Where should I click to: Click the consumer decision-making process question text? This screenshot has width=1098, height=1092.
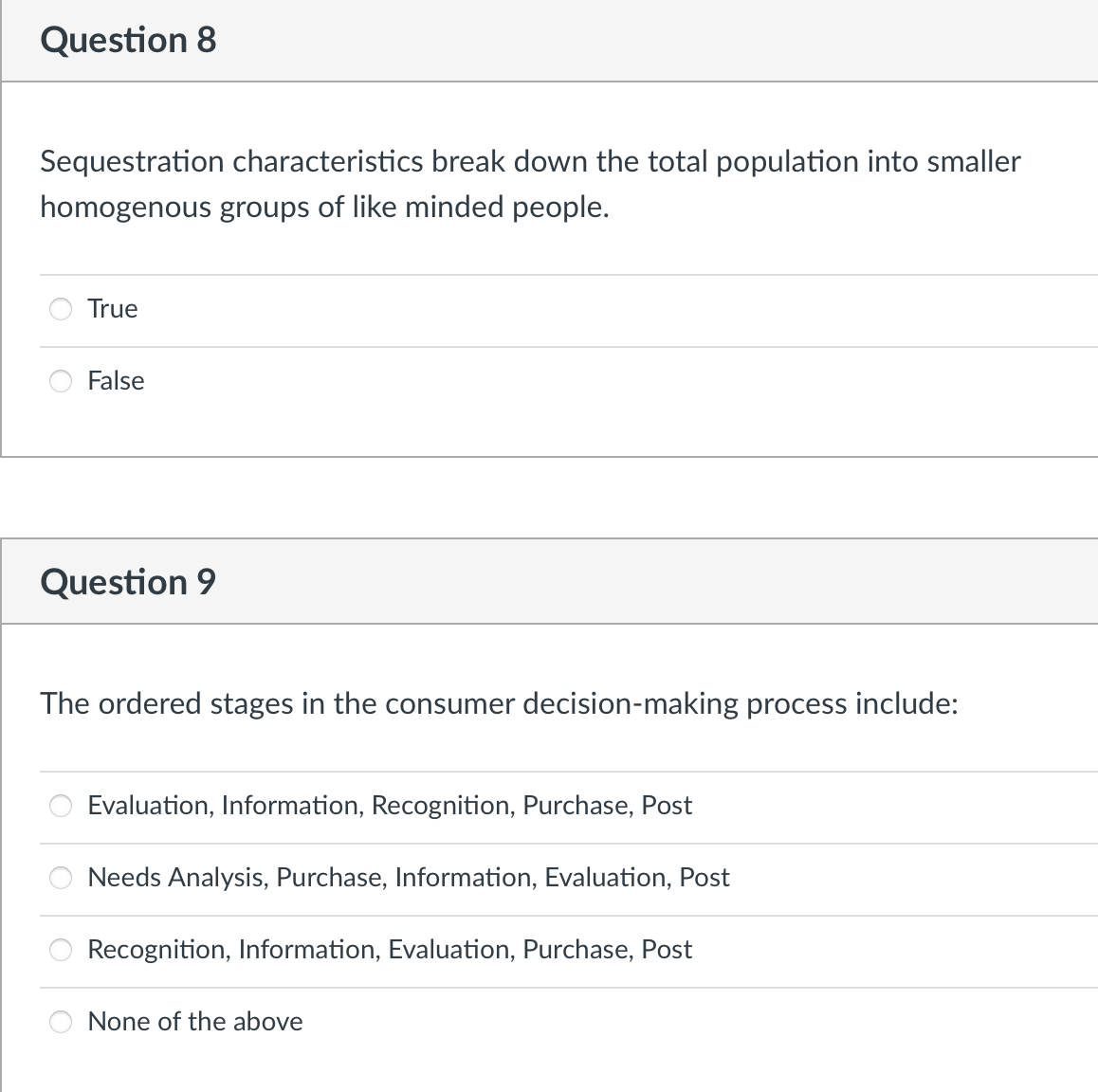click(500, 703)
